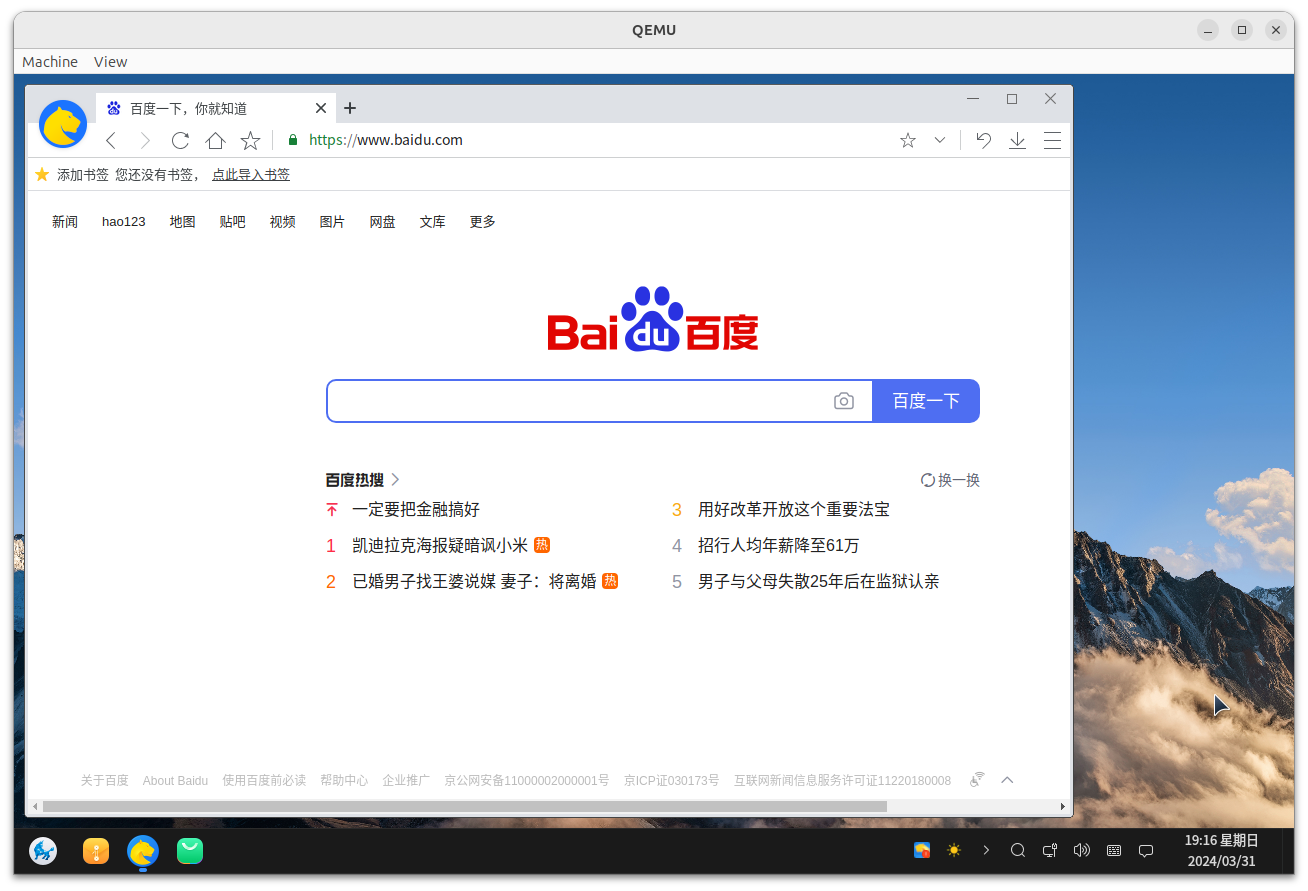The width and height of the screenshot is (1308, 891).
Task: Open the taskbar clock showing 19:16
Action: (1221, 851)
